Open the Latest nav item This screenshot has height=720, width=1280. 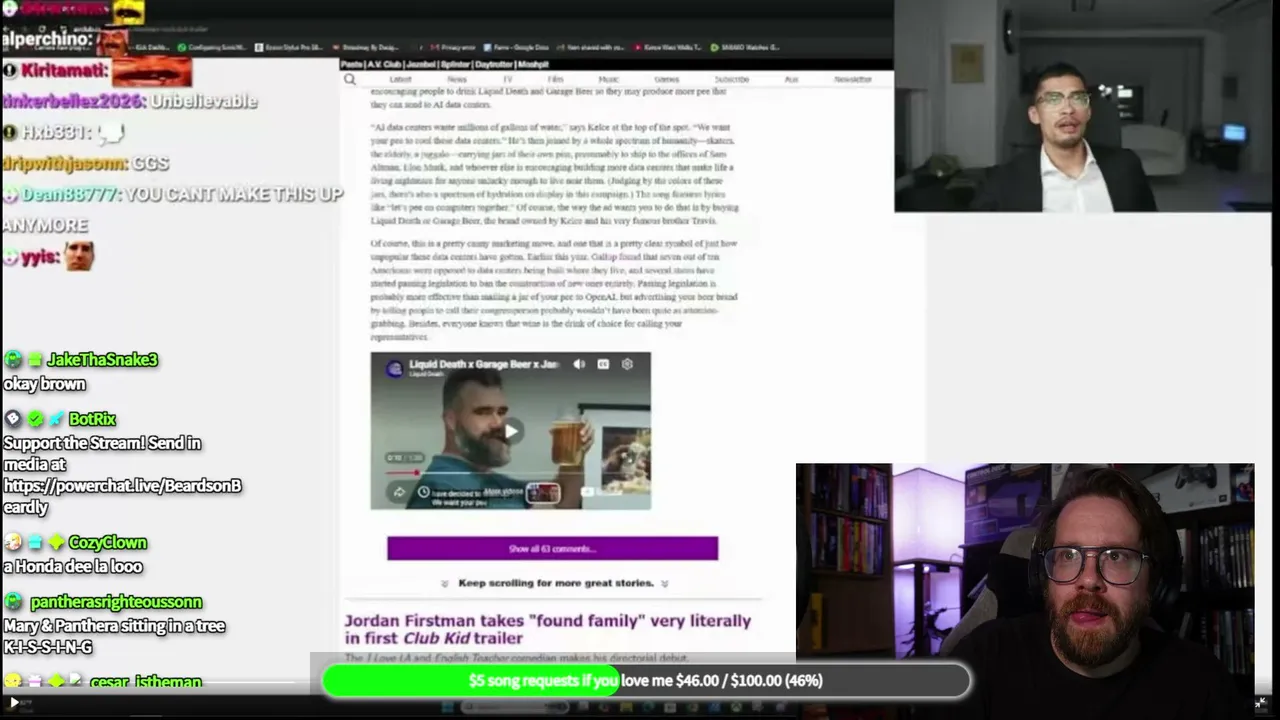coord(400,79)
